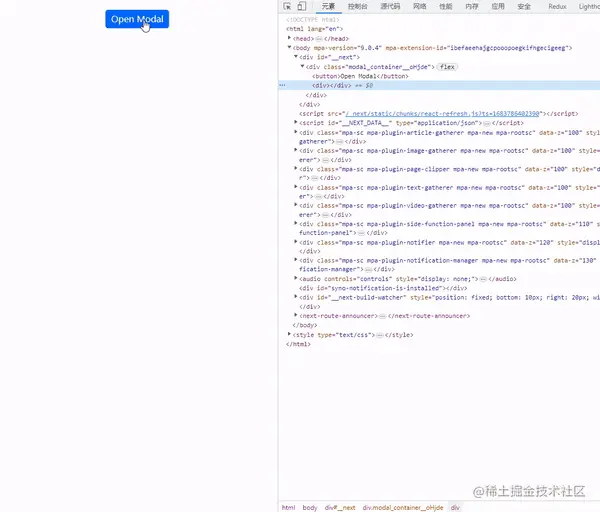Toggle the device toolbar icon
This screenshot has height=512, width=600.
tap(302, 6)
